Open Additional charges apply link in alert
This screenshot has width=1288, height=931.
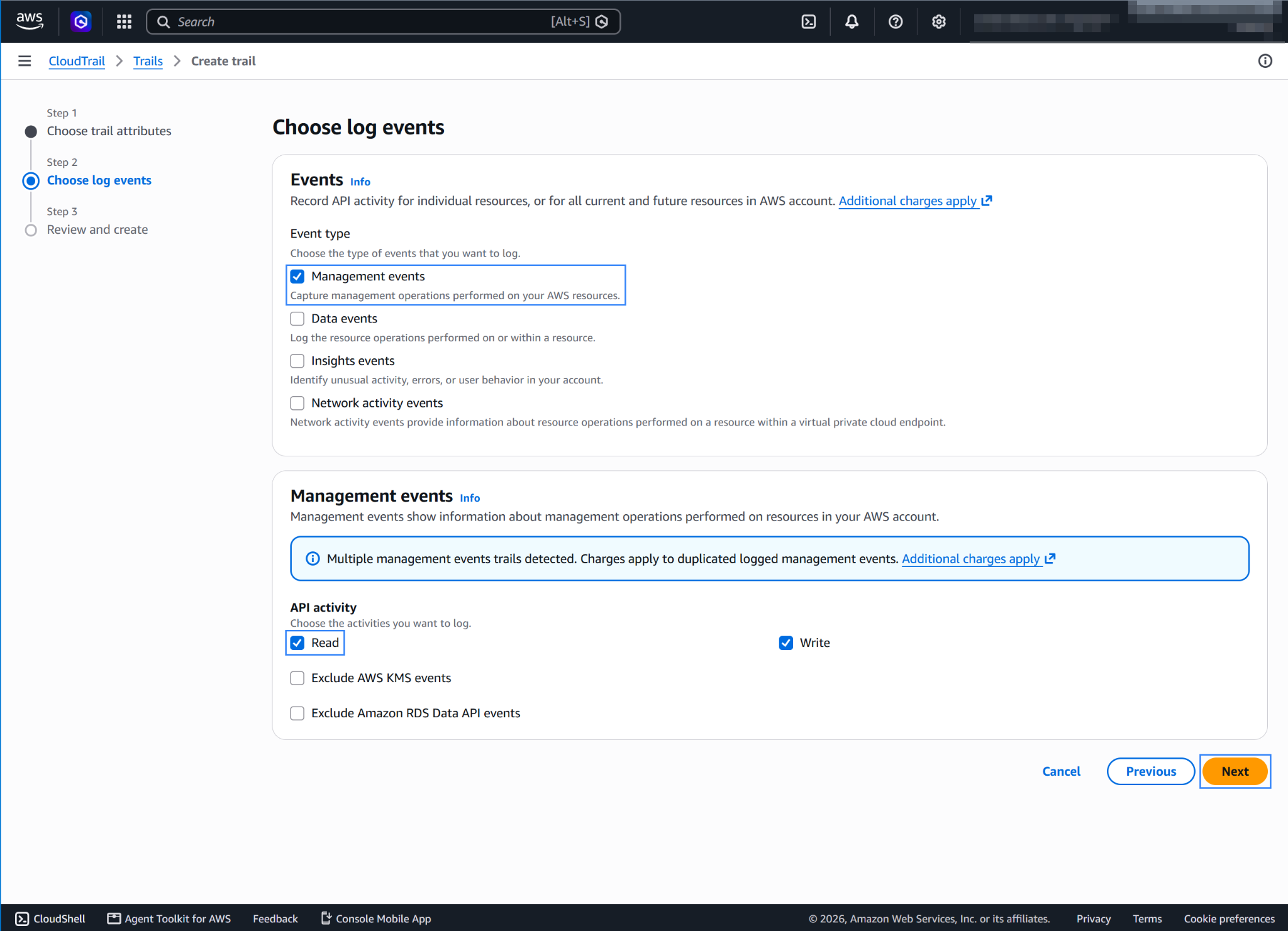point(978,559)
